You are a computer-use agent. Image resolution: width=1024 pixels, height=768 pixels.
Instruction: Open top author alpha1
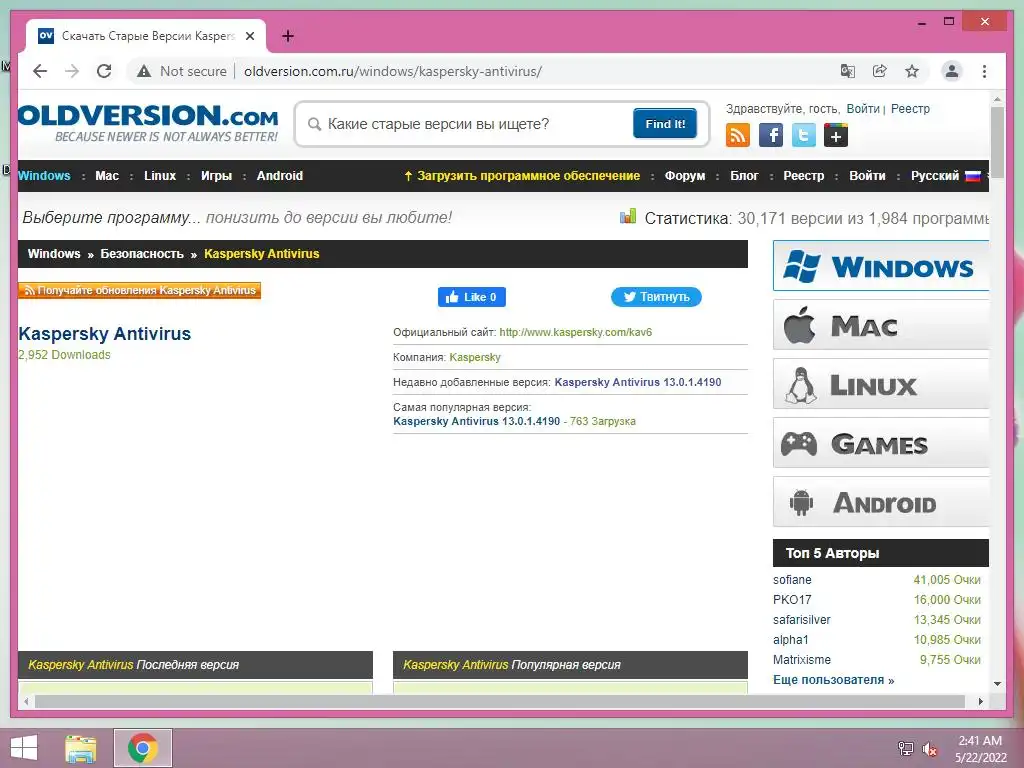[x=791, y=640]
